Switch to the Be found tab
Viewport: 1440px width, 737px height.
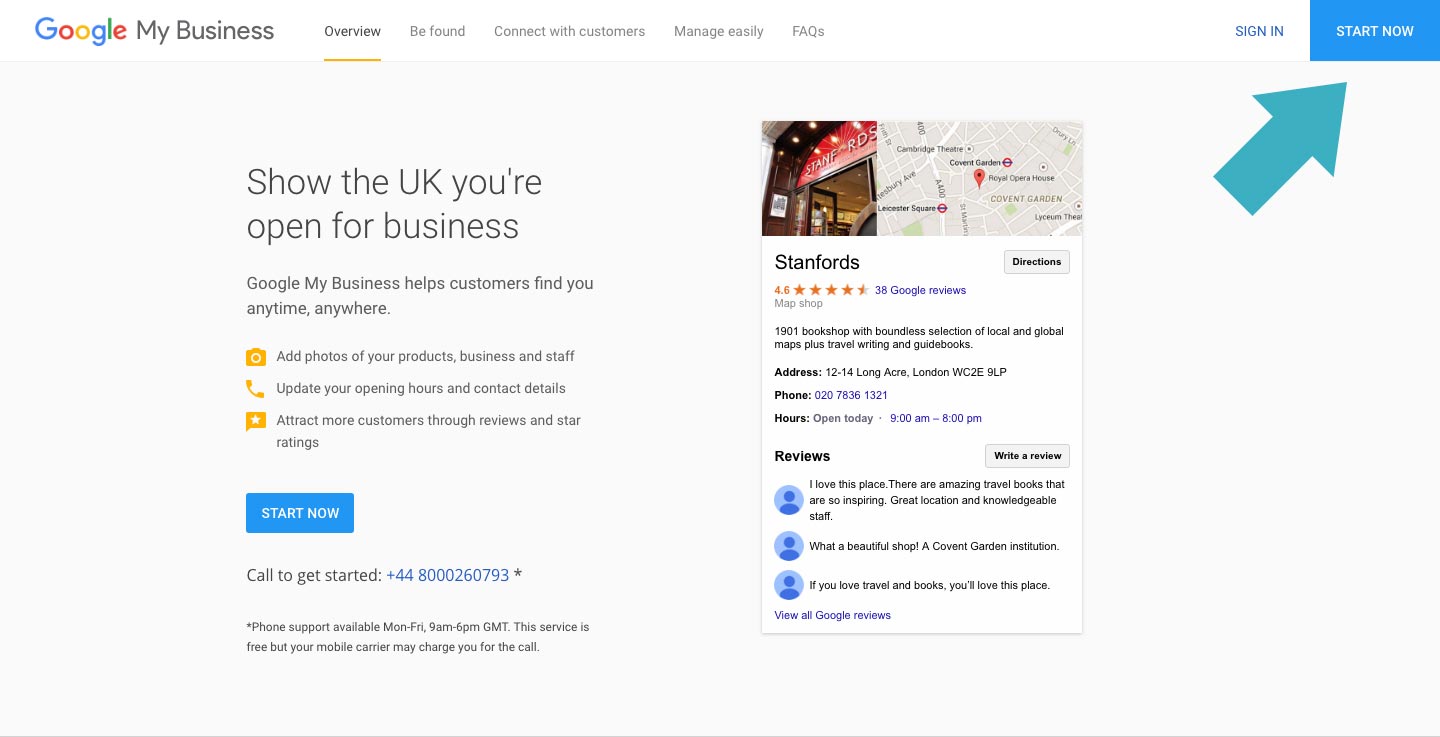(437, 31)
